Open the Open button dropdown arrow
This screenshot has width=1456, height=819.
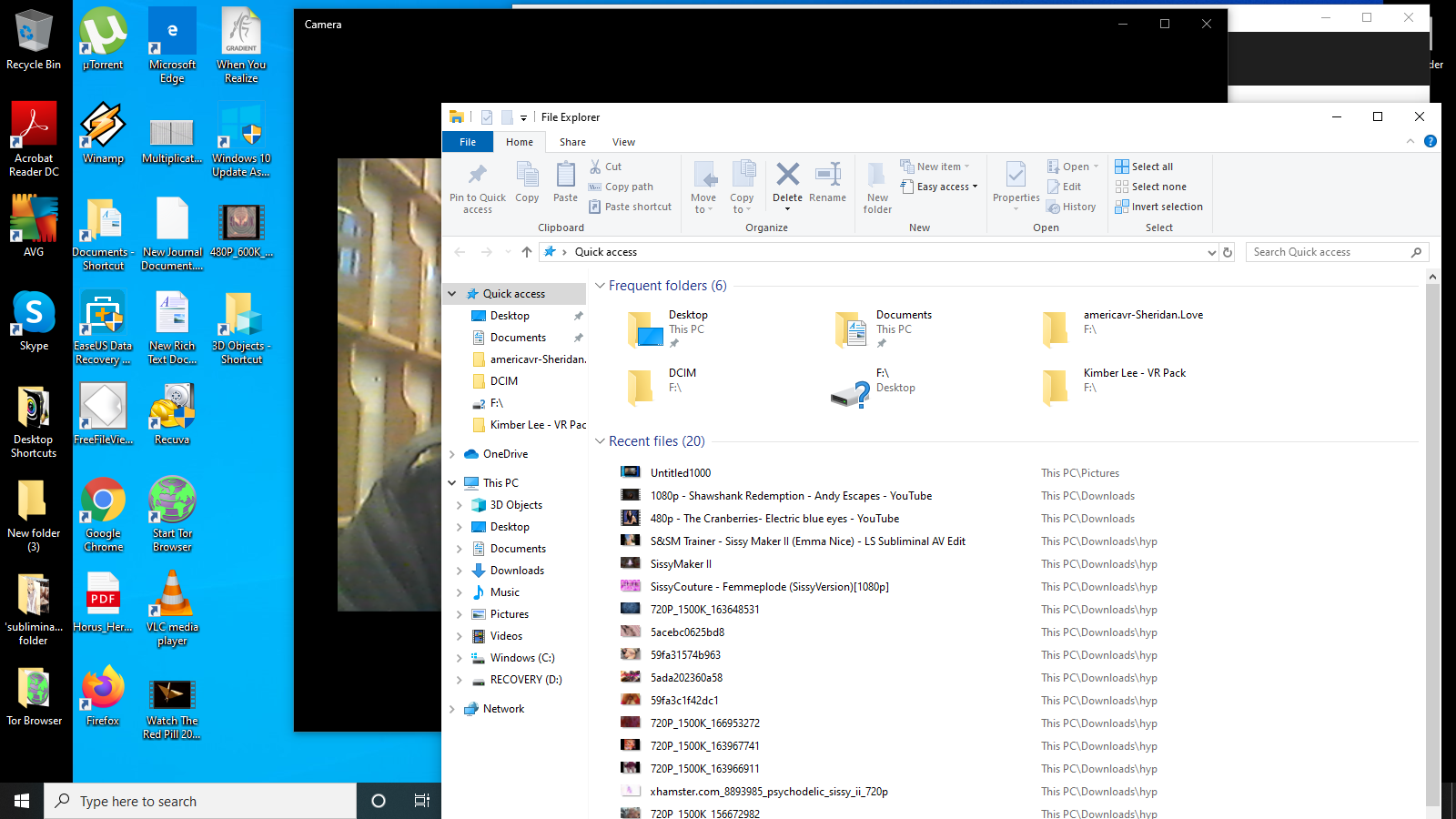pyautogui.click(x=1096, y=167)
